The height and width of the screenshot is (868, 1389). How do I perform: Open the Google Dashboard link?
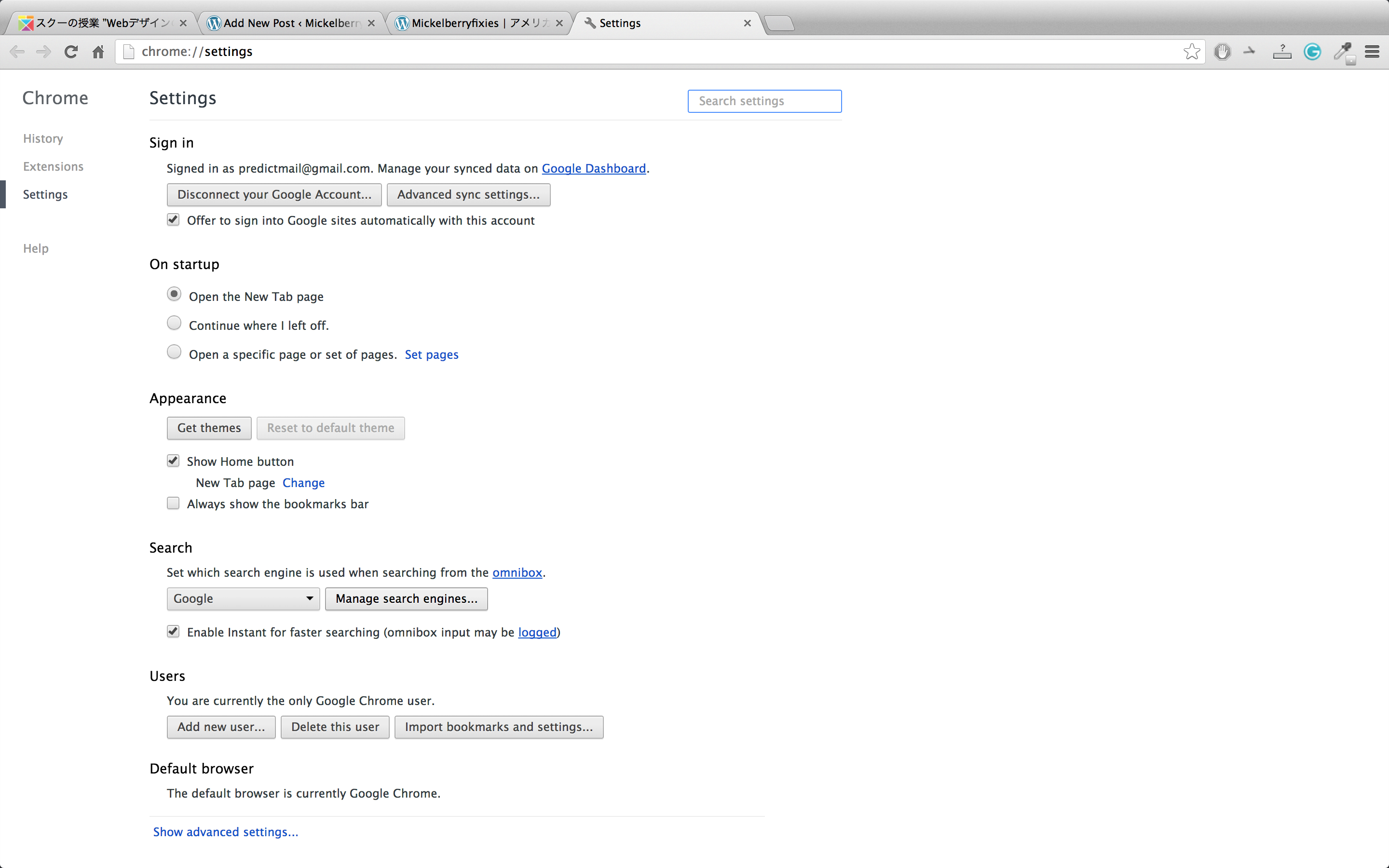(x=594, y=168)
